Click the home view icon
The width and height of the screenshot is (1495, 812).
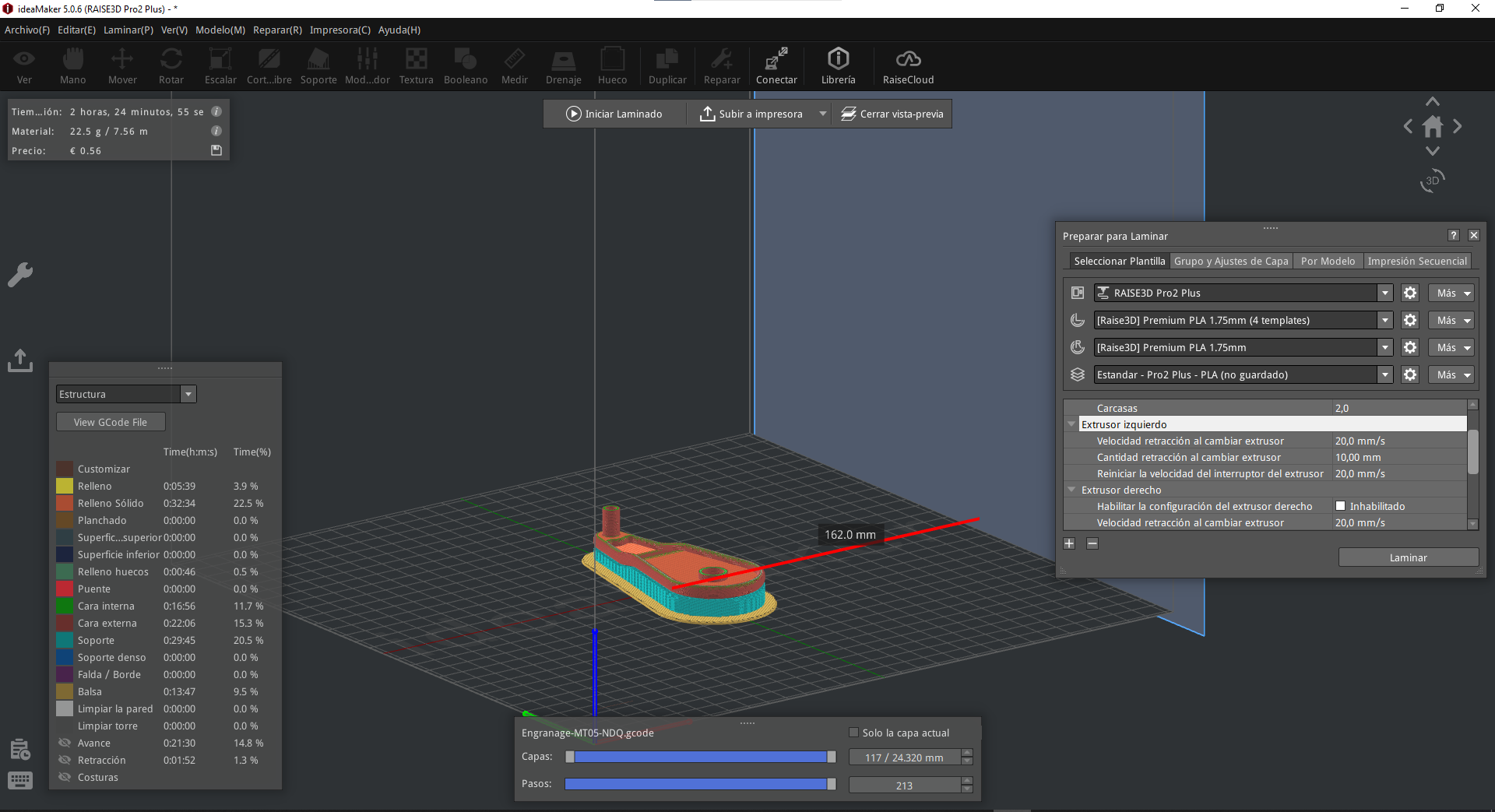click(1433, 126)
